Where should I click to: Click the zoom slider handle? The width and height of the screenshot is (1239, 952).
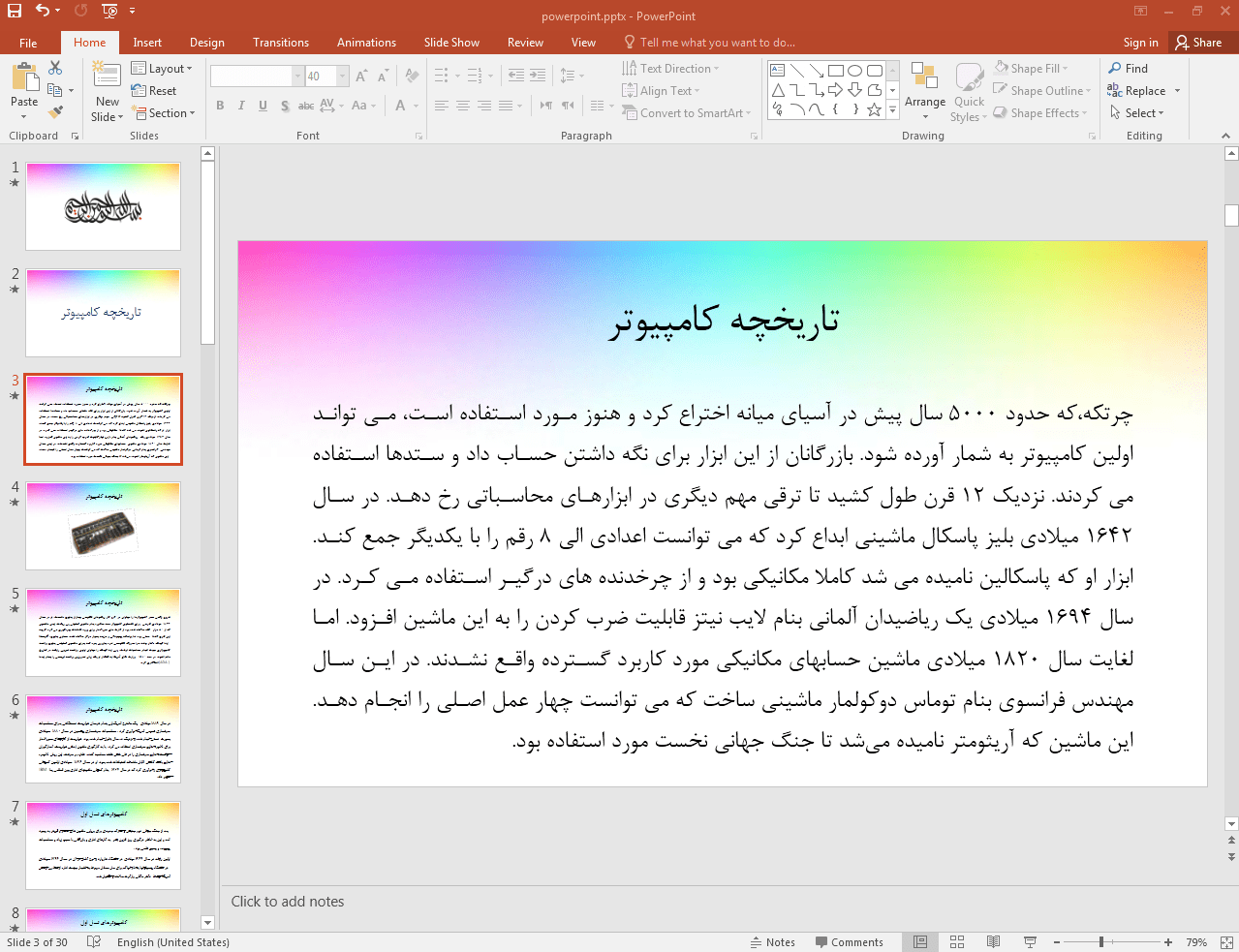click(x=1101, y=942)
